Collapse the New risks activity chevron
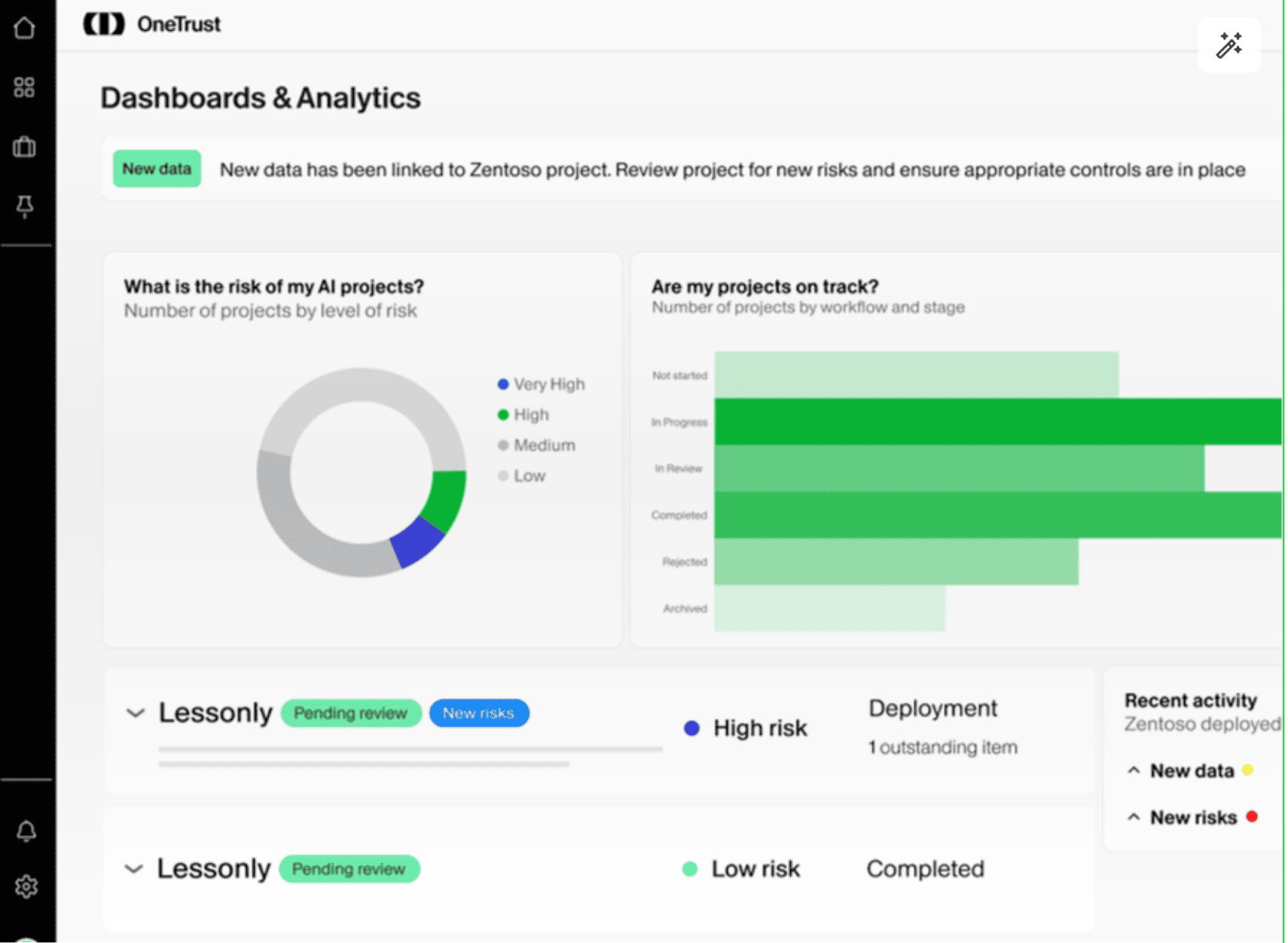 click(1134, 816)
